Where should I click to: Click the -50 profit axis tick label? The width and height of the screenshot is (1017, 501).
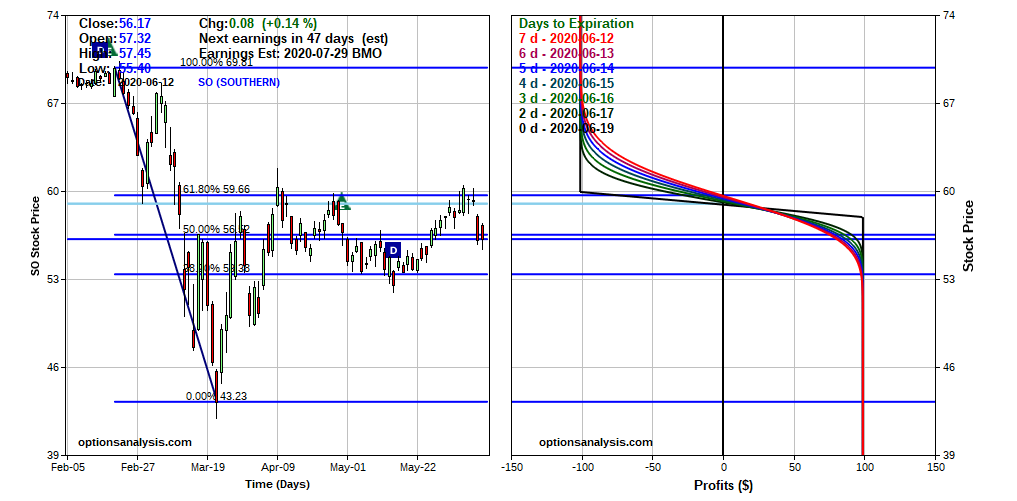(652, 467)
